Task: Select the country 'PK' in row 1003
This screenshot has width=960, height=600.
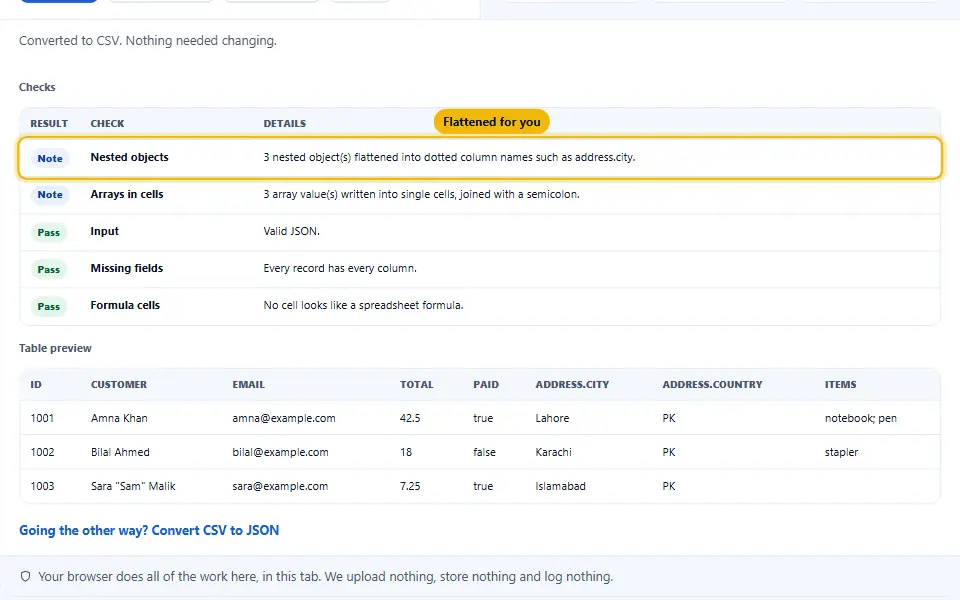Action: tap(669, 486)
